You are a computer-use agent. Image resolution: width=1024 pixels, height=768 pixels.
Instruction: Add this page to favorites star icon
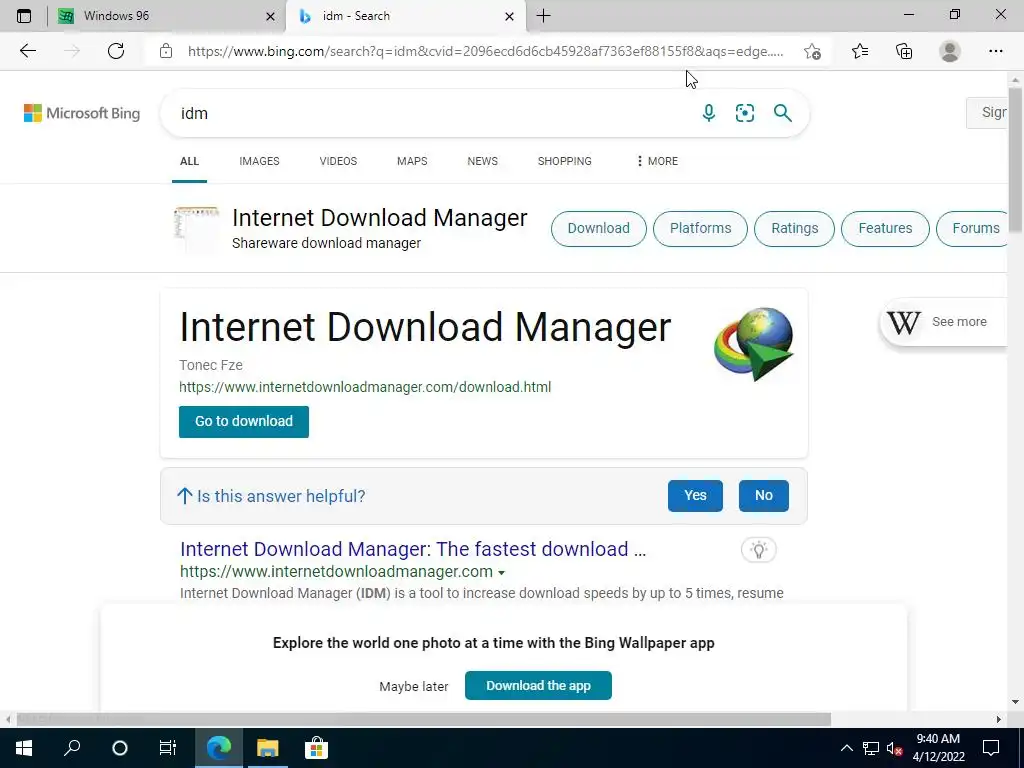pyautogui.click(x=812, y=52)
